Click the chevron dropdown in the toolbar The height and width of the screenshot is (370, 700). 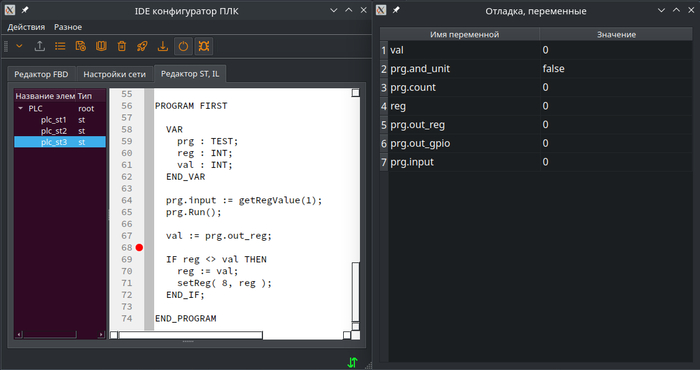[19, 46]
